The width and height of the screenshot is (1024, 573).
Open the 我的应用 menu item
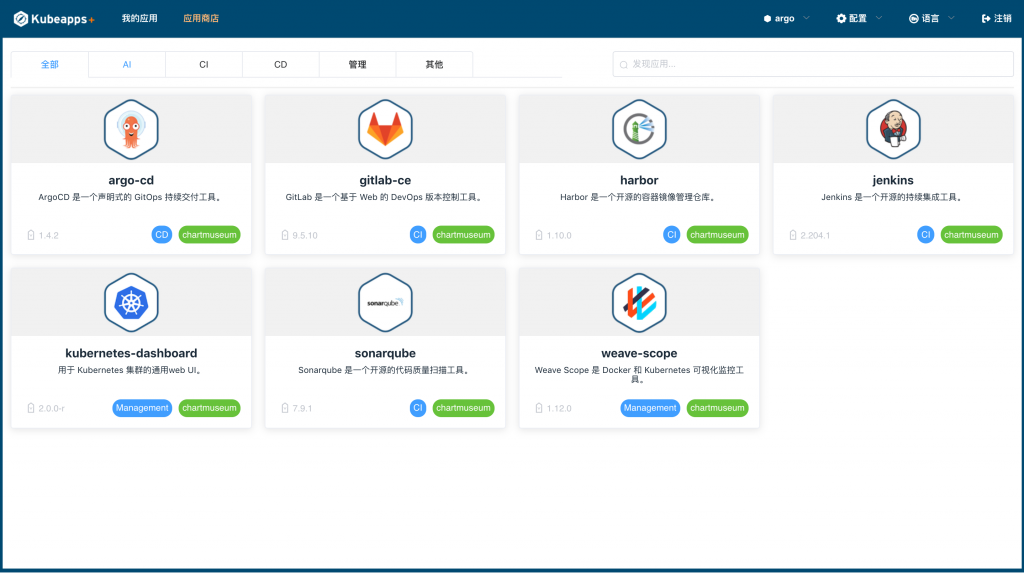point(139,18)
